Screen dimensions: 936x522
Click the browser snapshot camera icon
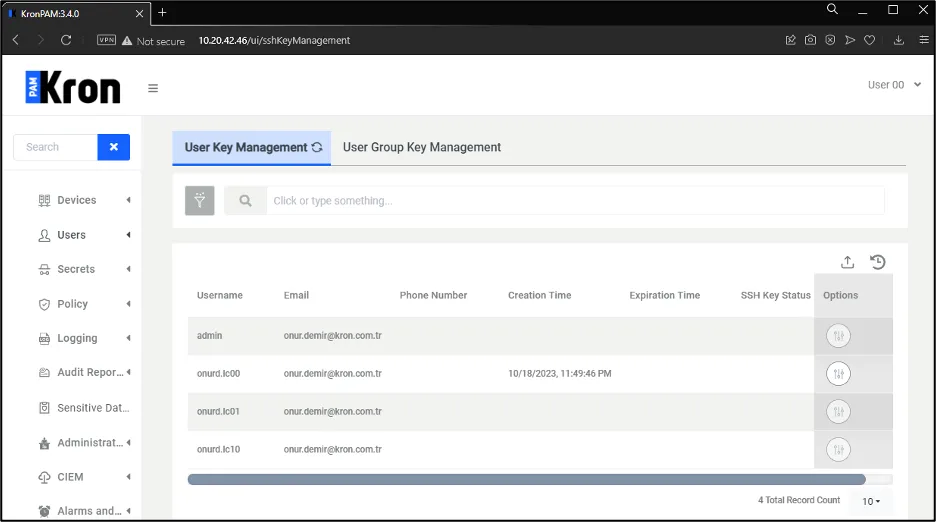tap(810, 40)
